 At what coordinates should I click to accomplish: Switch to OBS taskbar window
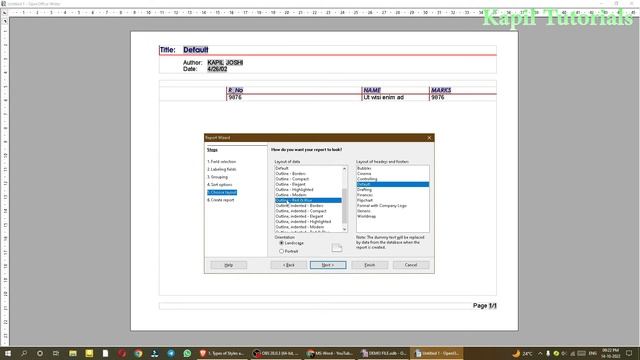(276, 353)
